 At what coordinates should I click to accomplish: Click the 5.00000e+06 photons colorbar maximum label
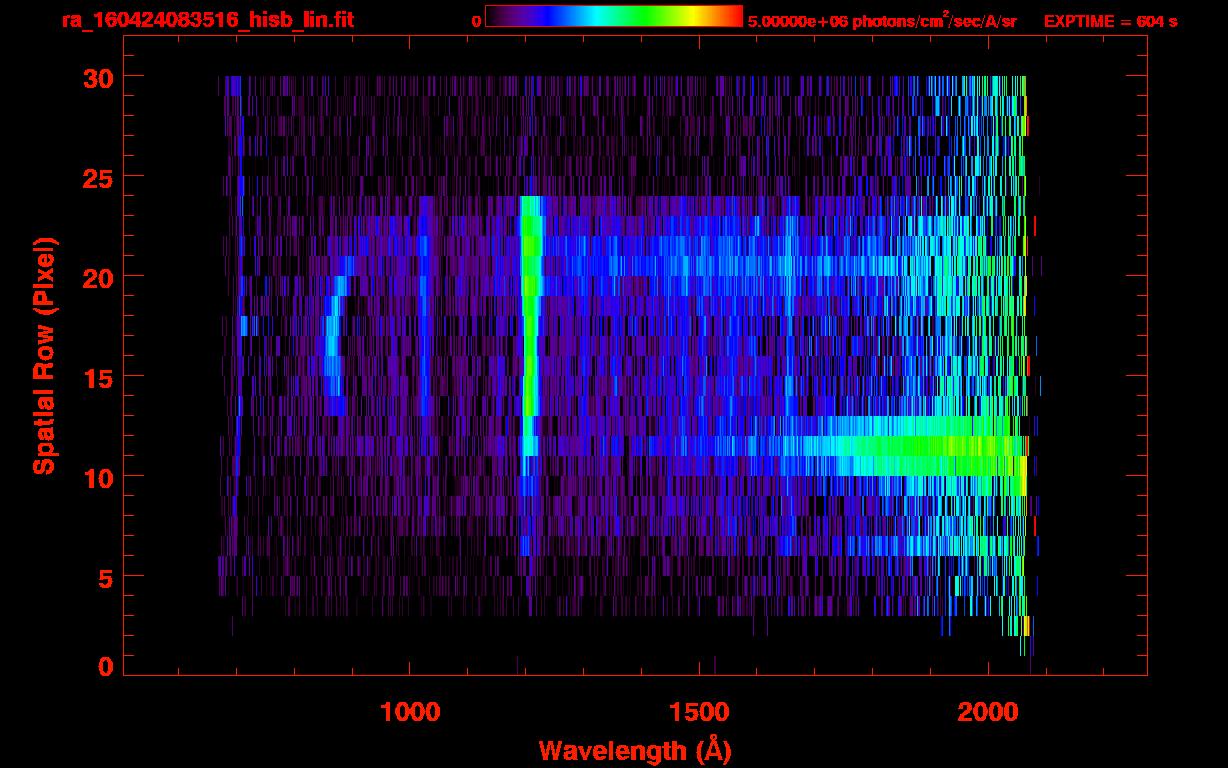point(882,21)
